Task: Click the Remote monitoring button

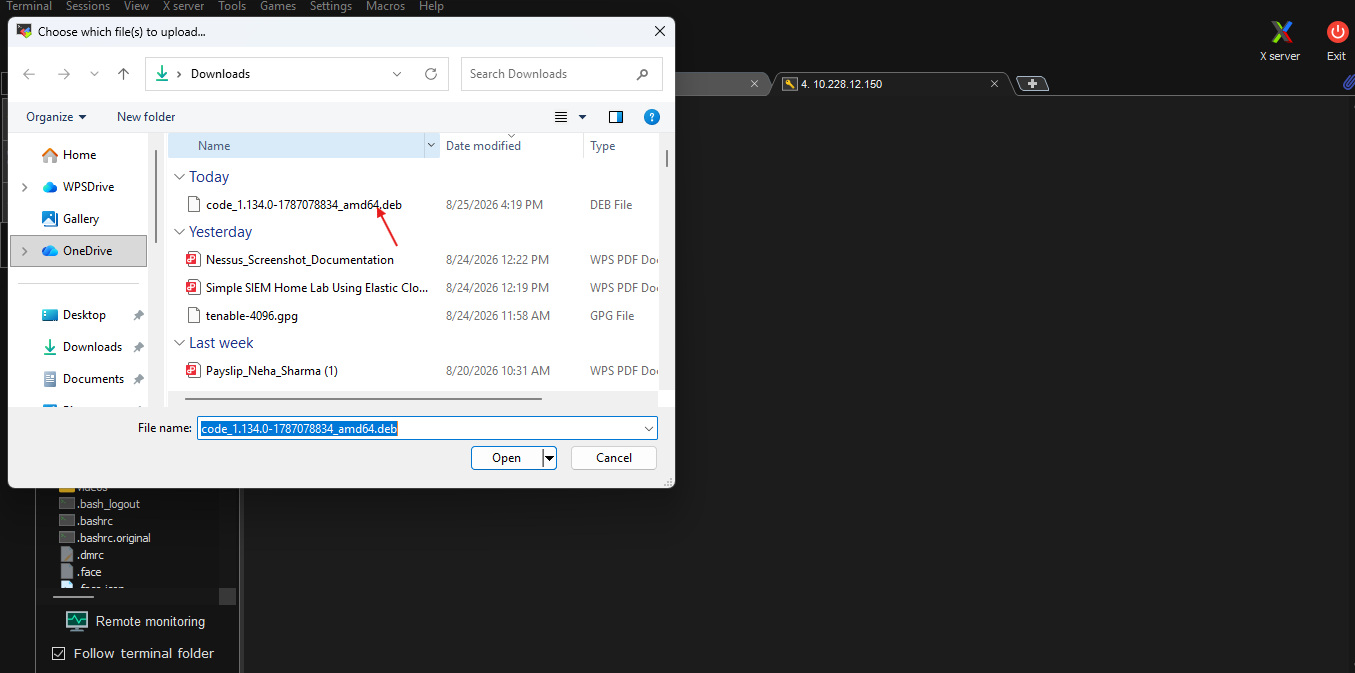Action: [135, 621]
